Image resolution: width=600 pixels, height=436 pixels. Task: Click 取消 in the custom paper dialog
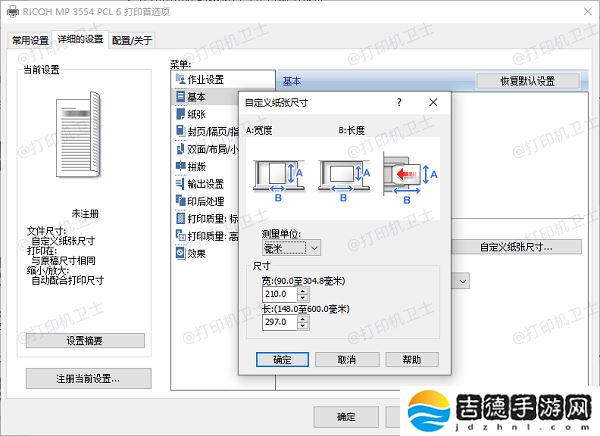pyautogui.click(x=347, y=359)
